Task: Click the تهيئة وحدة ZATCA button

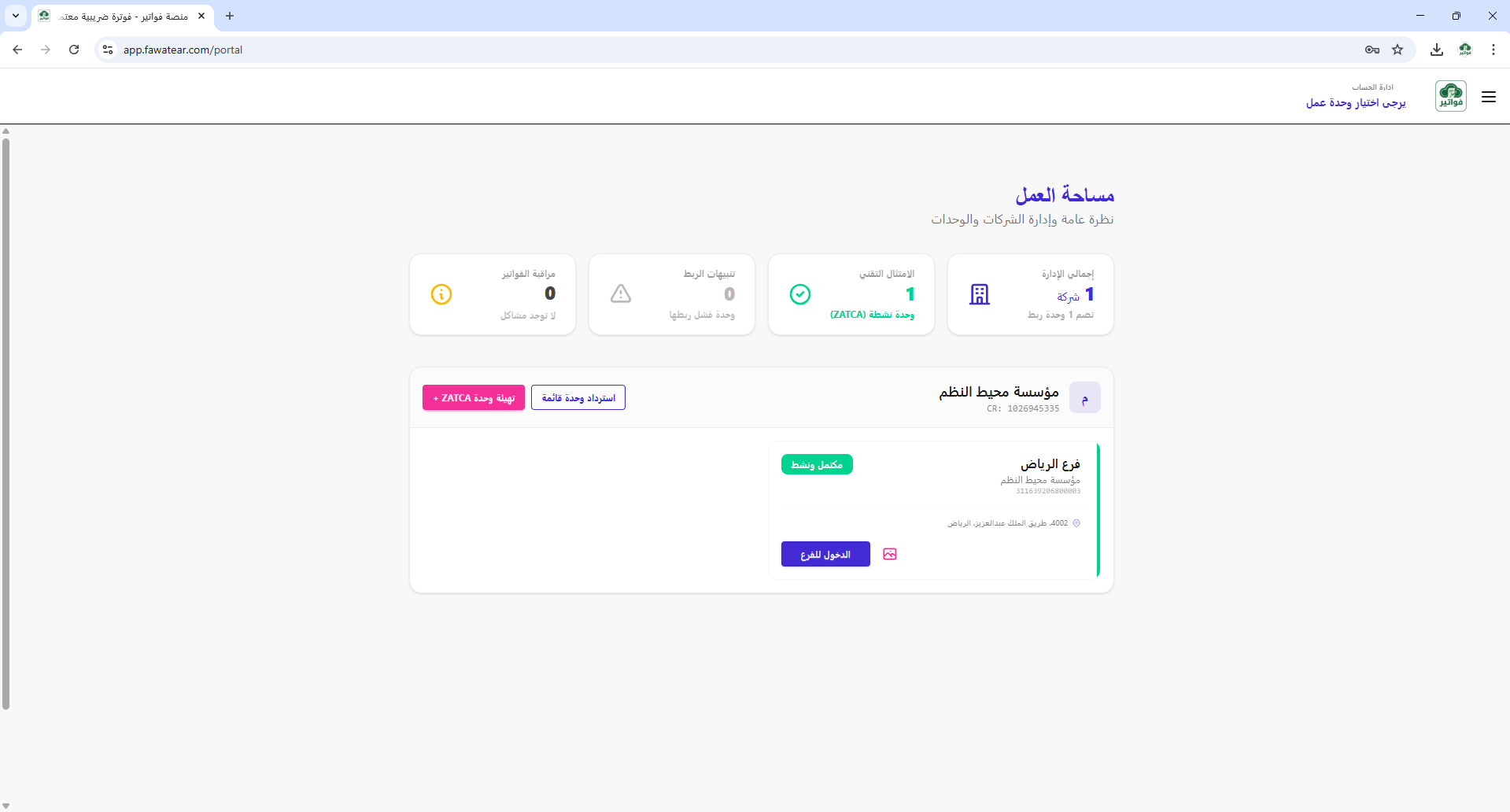Action: tap(474, 397)
